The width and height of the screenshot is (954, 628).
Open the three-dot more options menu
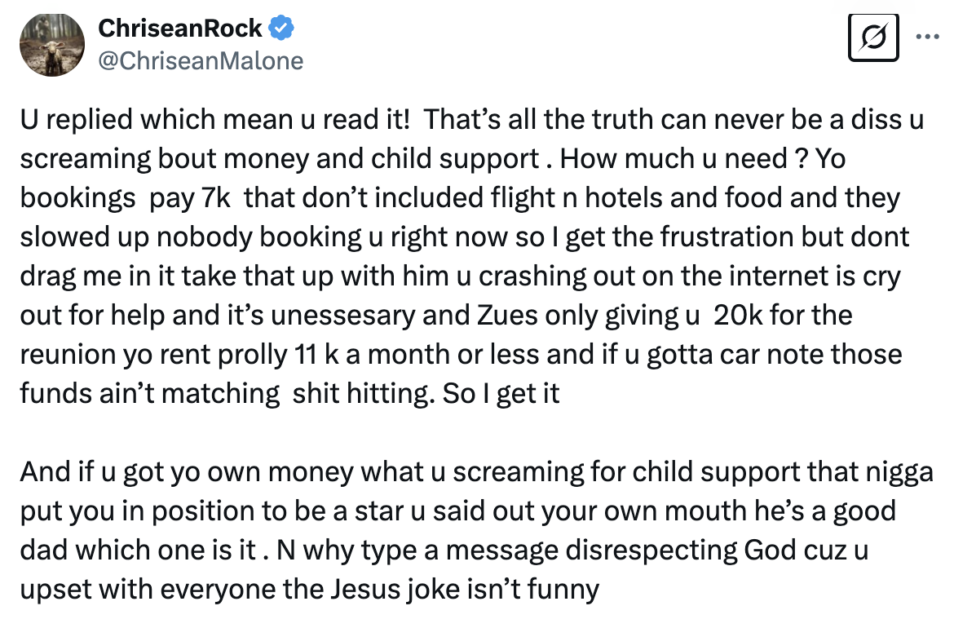click(x=928, y=37)
